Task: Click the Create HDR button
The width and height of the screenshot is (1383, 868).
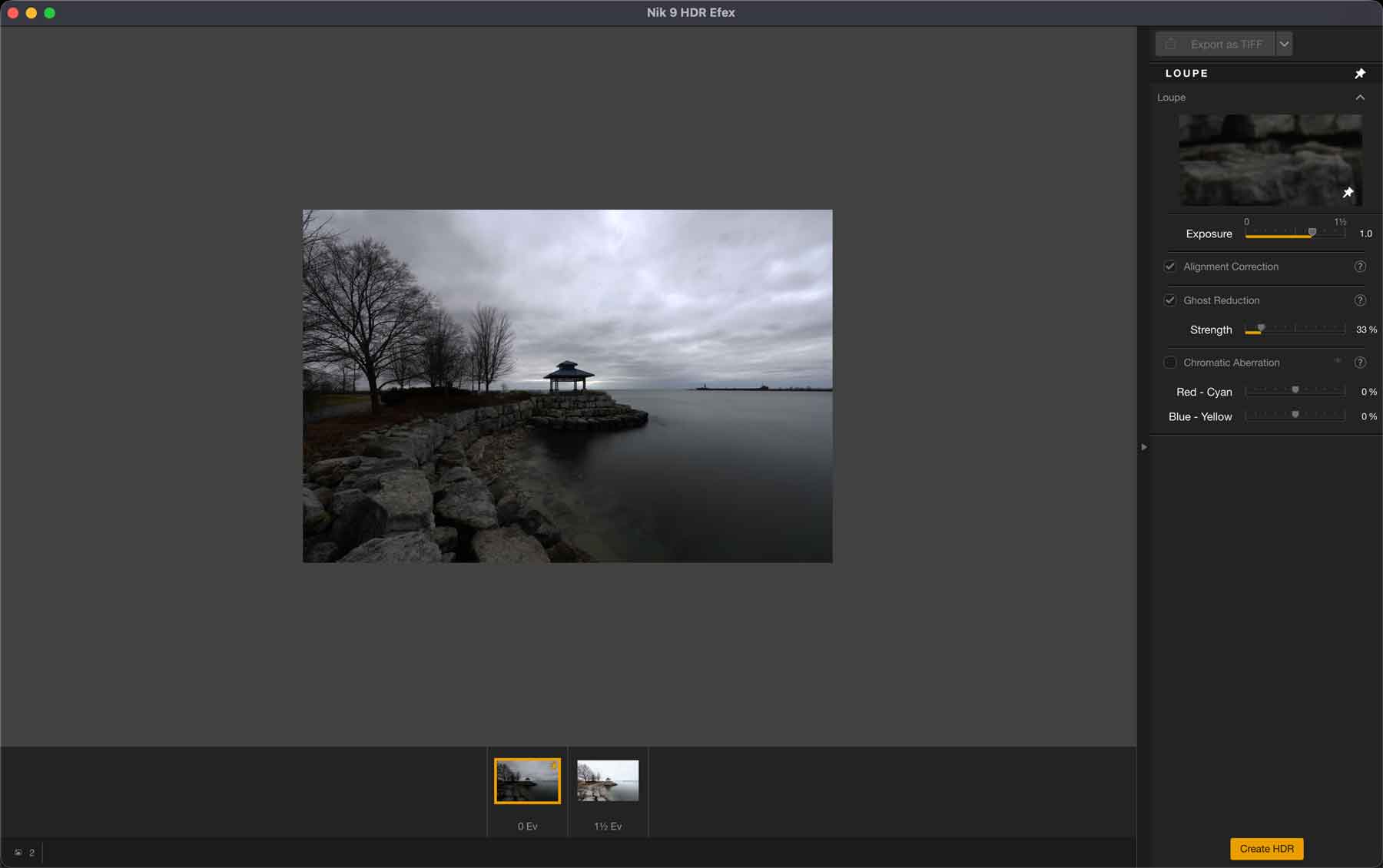Action: coord(1266,849)
